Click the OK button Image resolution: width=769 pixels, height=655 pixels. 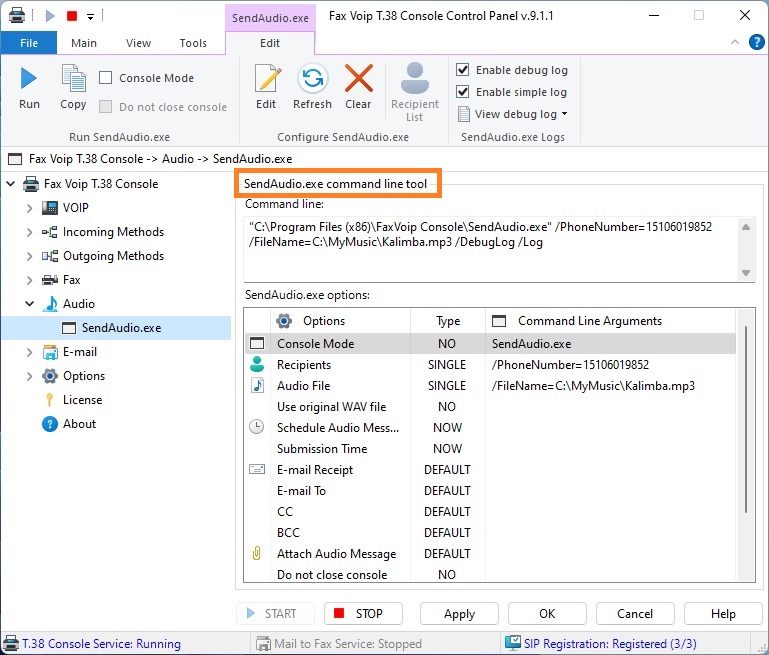click(547, 613)
